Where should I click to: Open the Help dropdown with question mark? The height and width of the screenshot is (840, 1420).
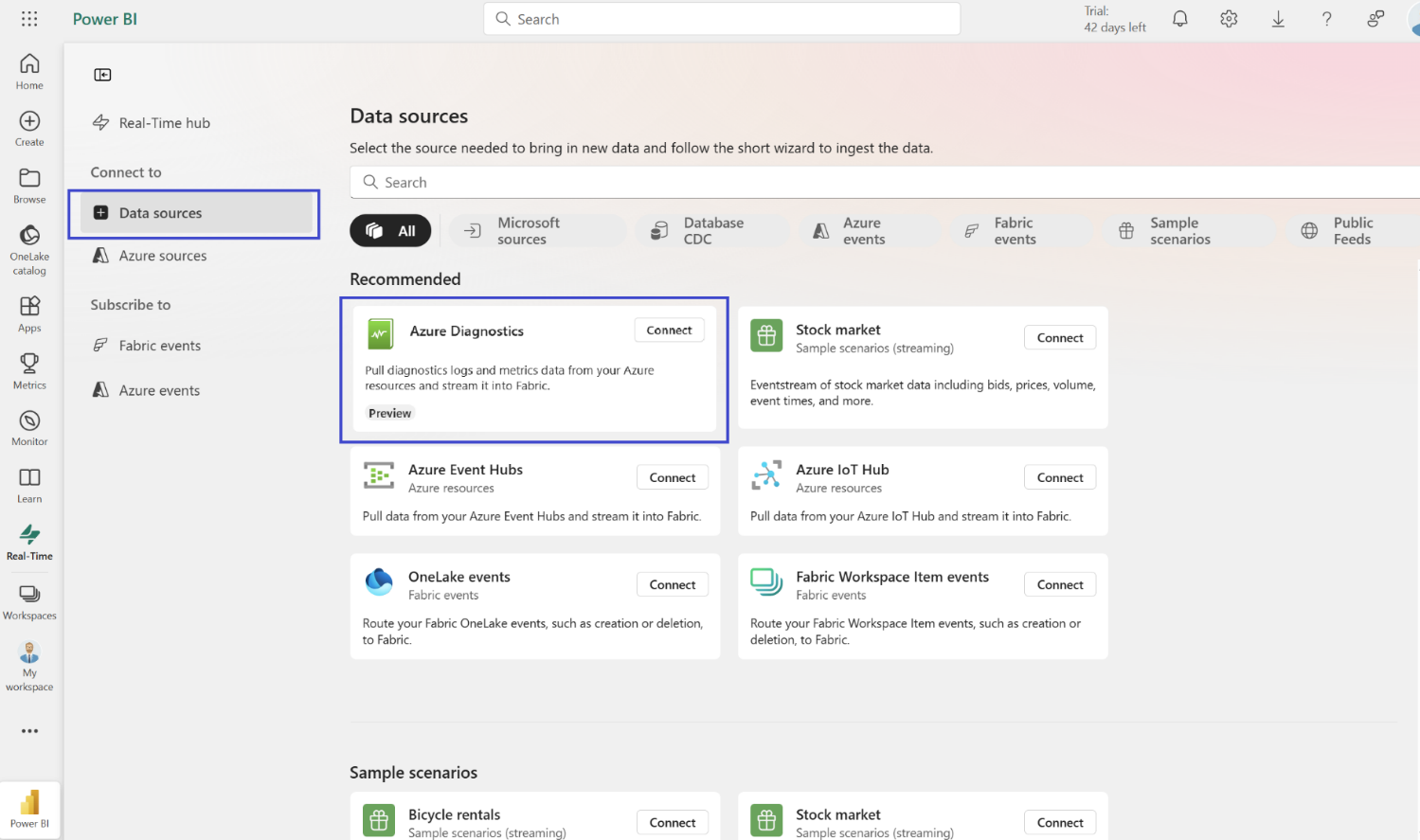[x=1326, y=18]
